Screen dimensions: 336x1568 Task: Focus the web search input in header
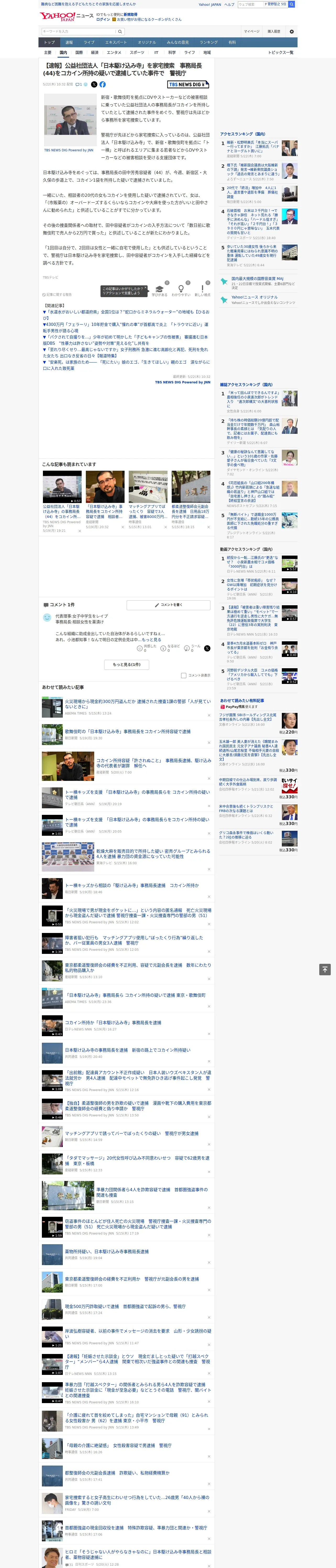(x=249, y=4)
